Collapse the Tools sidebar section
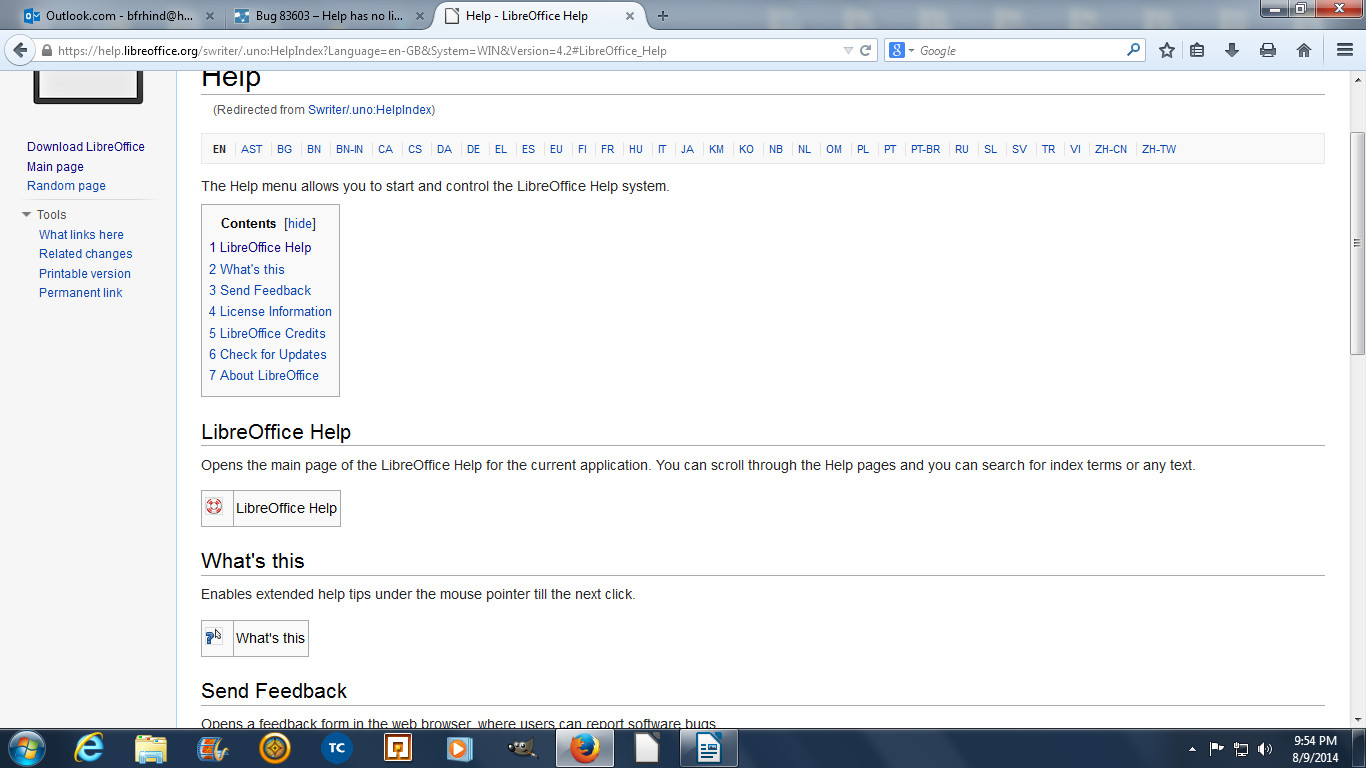The height and width of the screenshot is (768, 1366). [27, 215]
